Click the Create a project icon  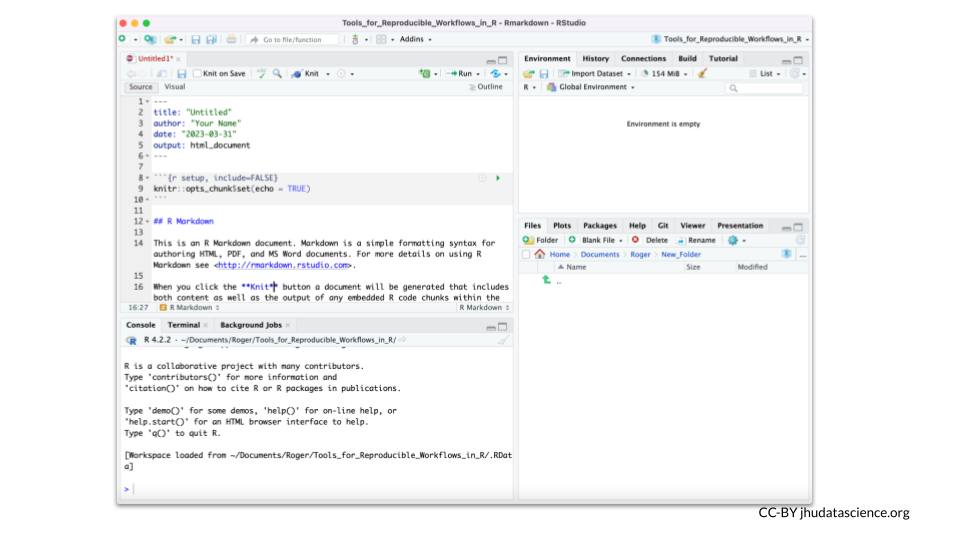click(x=149, y=39)
